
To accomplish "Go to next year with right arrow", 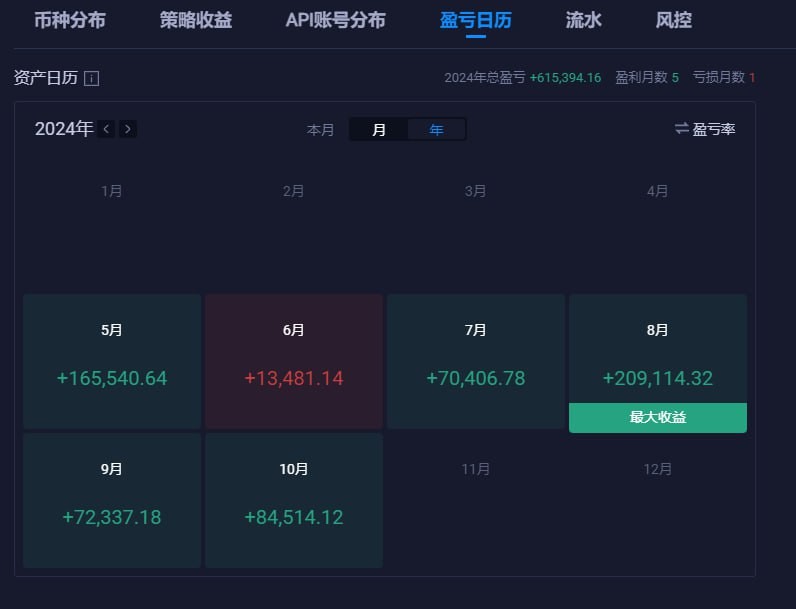I will pyautogui.click(x=128, y=129).
